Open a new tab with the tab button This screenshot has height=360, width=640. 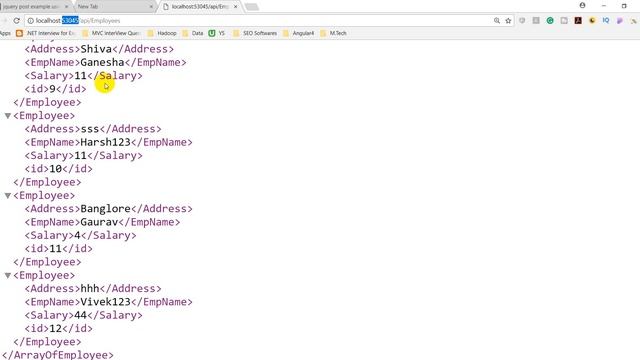[252, 7]
